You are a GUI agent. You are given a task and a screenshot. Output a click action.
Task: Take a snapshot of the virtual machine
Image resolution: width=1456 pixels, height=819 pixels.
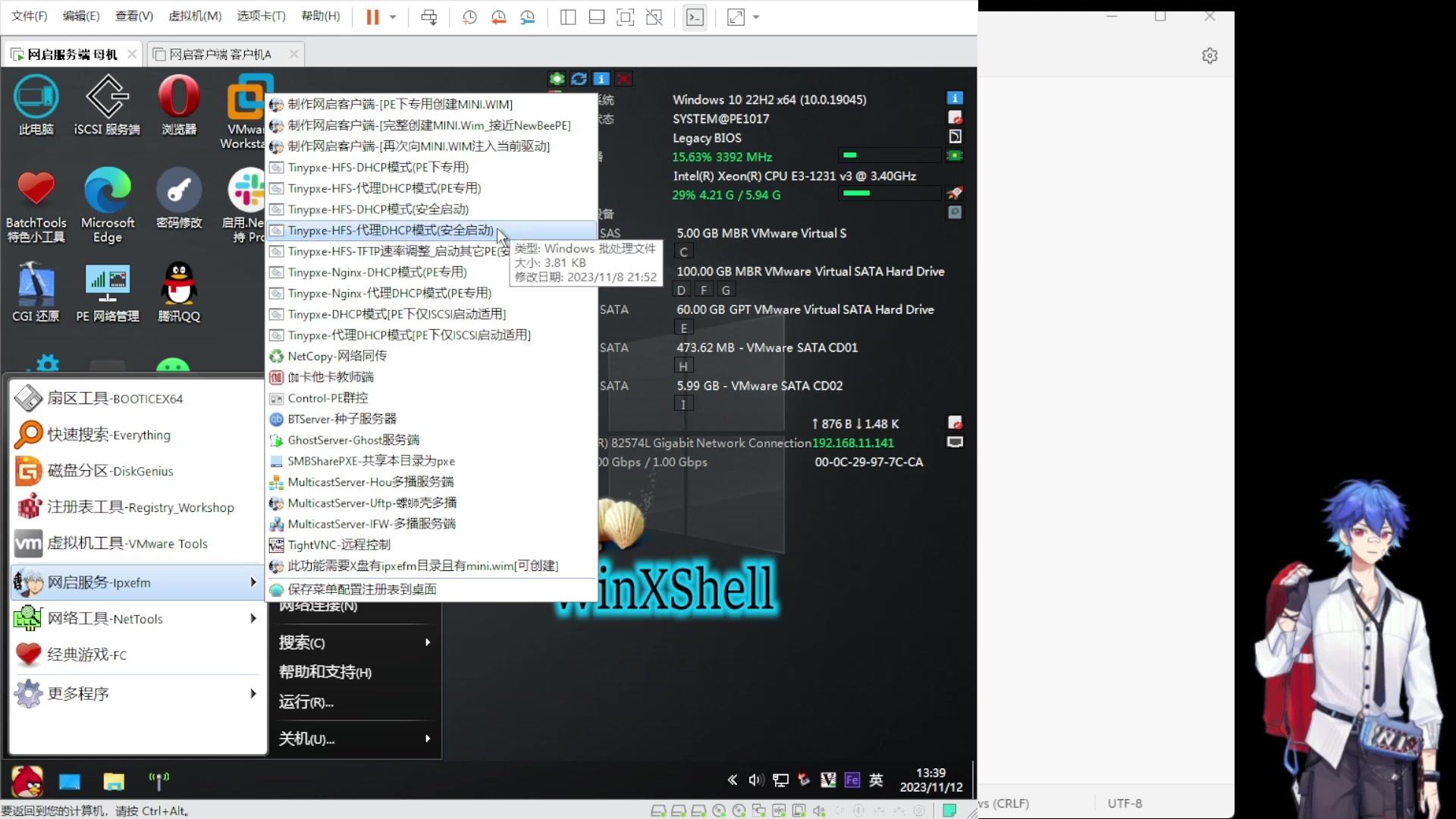[469, 17]
